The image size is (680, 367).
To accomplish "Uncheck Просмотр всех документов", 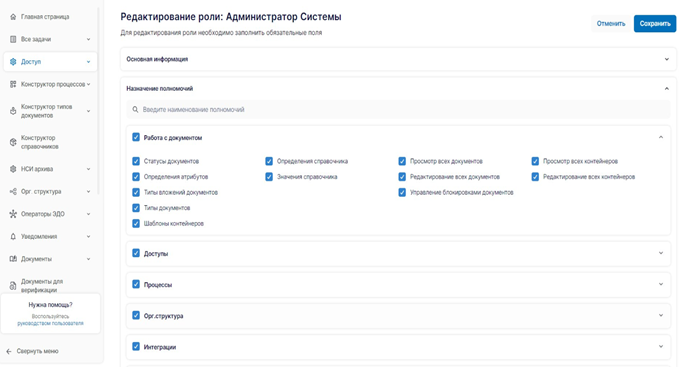I will click(402, 161).
